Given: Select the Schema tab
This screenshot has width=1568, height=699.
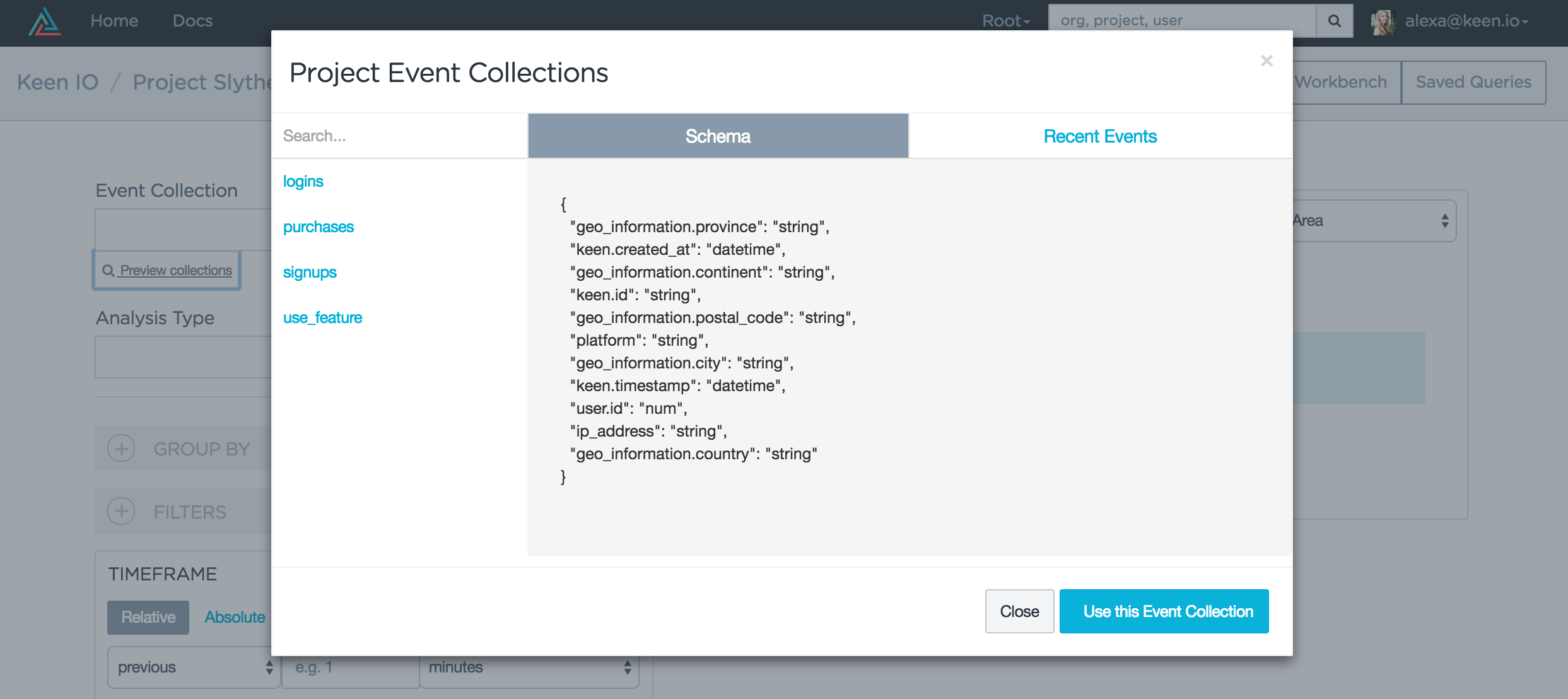Looking at the screenshot, I should [718, 136].
